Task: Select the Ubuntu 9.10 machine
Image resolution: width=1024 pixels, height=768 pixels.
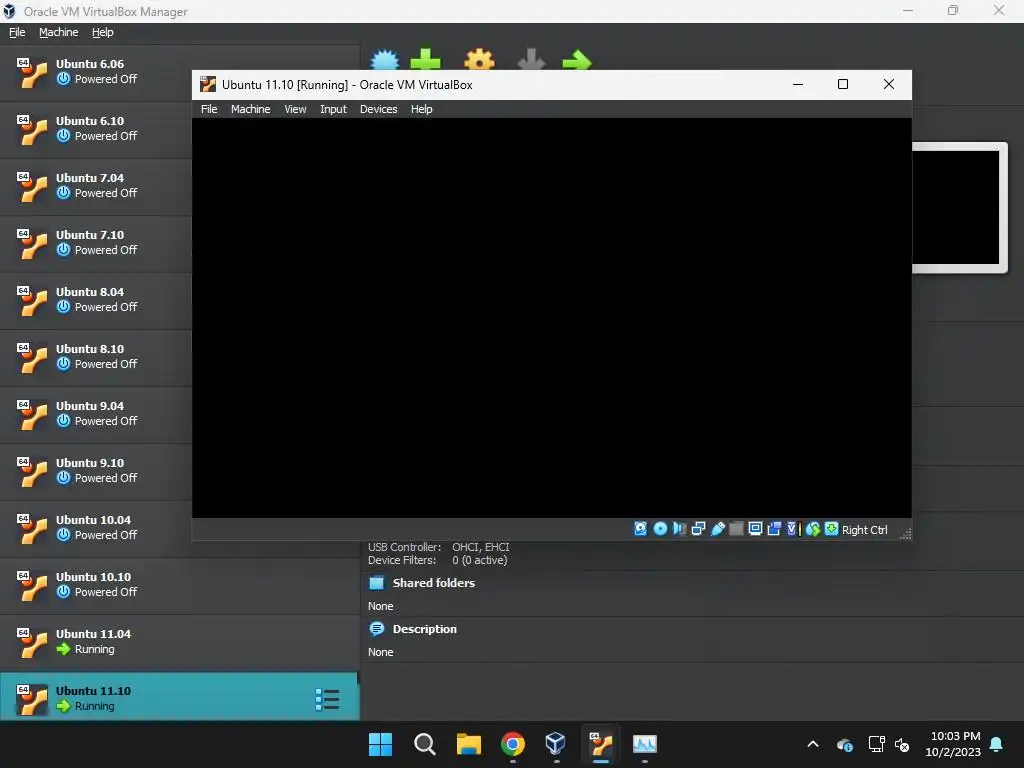Action: tap(96, 471)
